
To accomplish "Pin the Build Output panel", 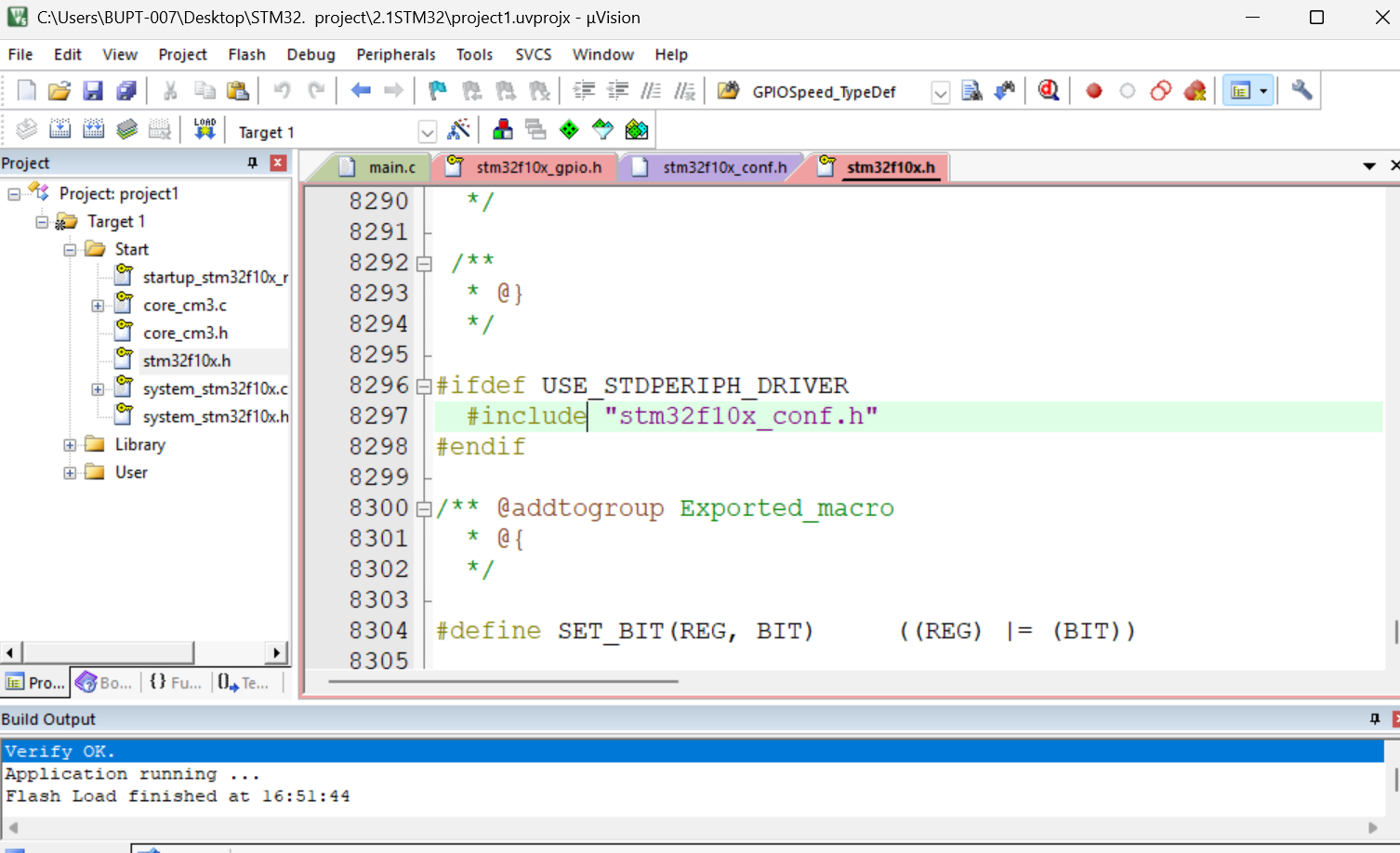I will point(1375,718).
